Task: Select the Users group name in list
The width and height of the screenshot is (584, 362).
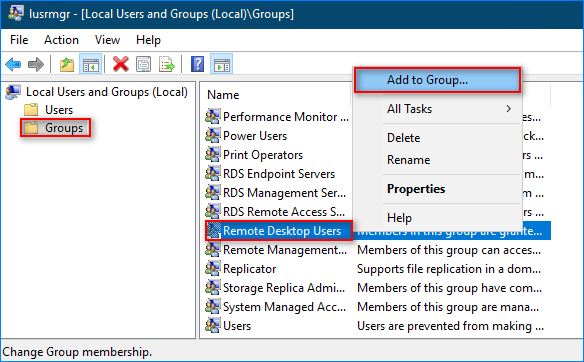Action: (237, 326)
